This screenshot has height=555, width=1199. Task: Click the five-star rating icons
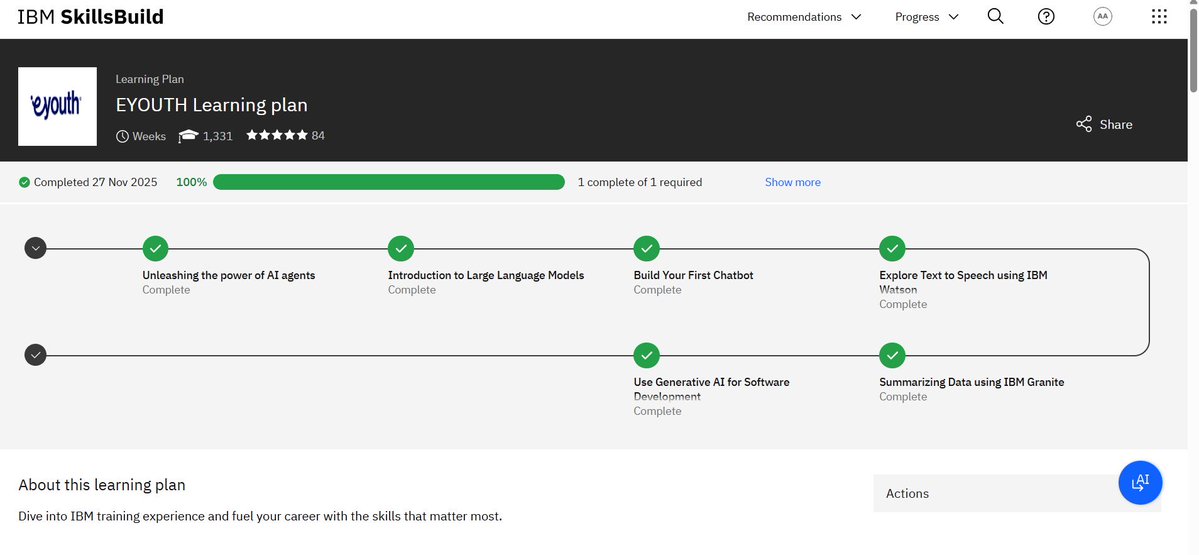(277, 135)
